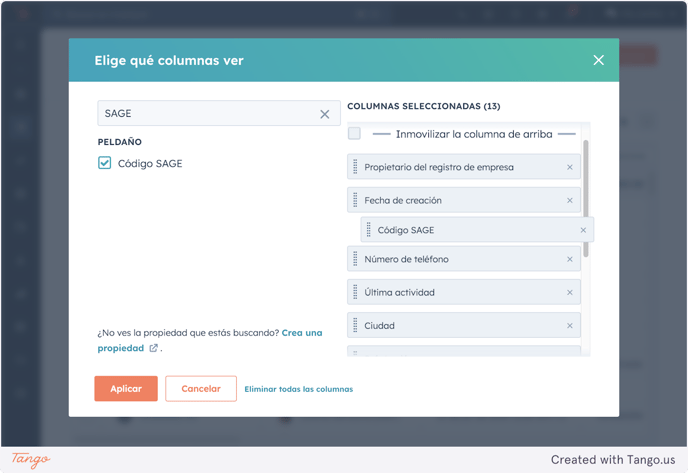Image resolution: width=688 pixels, height=473 pixels.
Task: Grab drag handle of 'Ciudad'
Action: (355, 325)
